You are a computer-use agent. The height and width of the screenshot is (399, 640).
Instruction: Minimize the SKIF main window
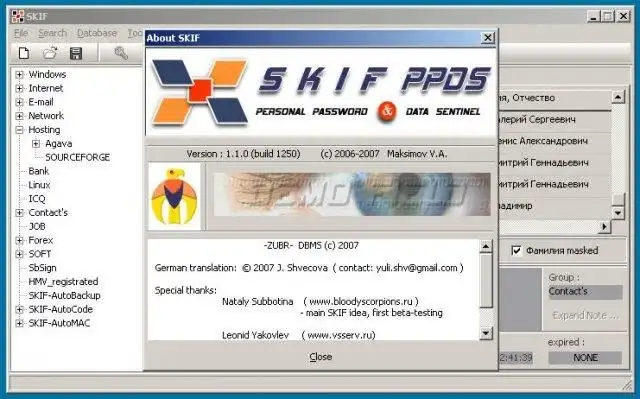click(593, 16)
